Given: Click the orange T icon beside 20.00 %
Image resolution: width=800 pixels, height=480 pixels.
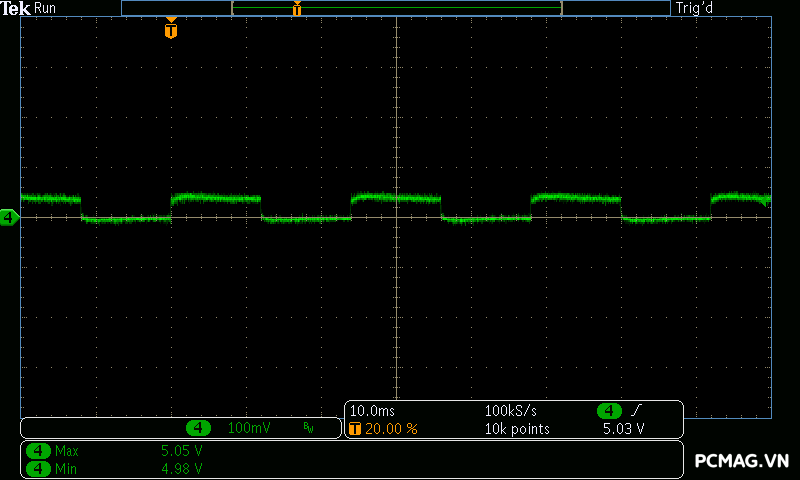Looking at the screenshot, I should [x=354, y=429].
